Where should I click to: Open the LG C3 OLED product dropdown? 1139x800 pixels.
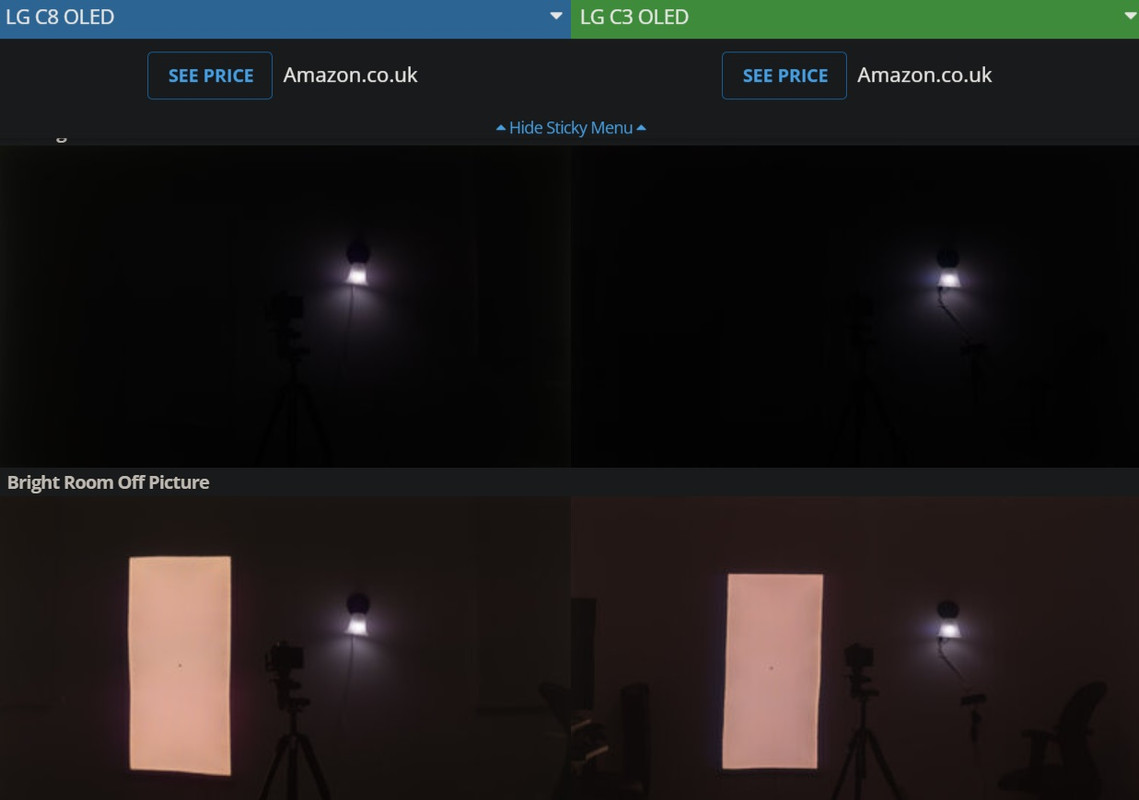pos(855,17)
